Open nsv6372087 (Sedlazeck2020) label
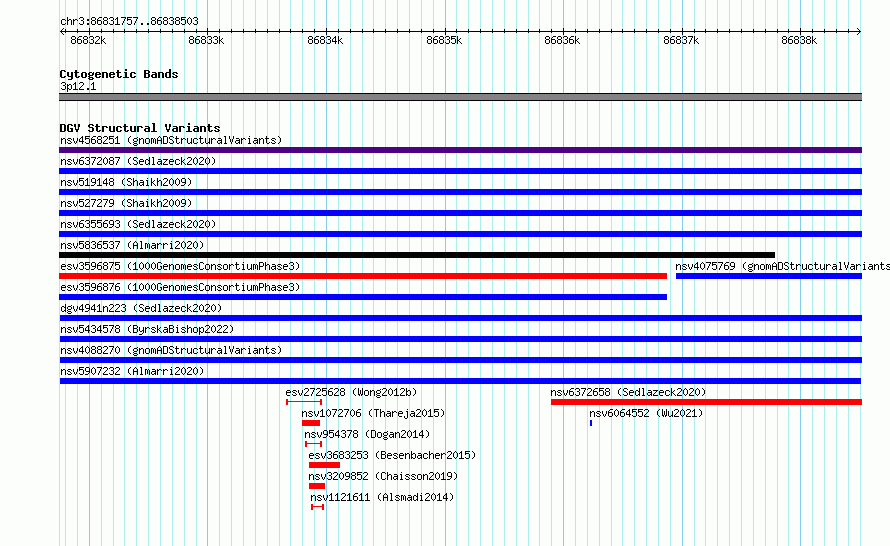 pyautogui.click(x=138, y=161)
